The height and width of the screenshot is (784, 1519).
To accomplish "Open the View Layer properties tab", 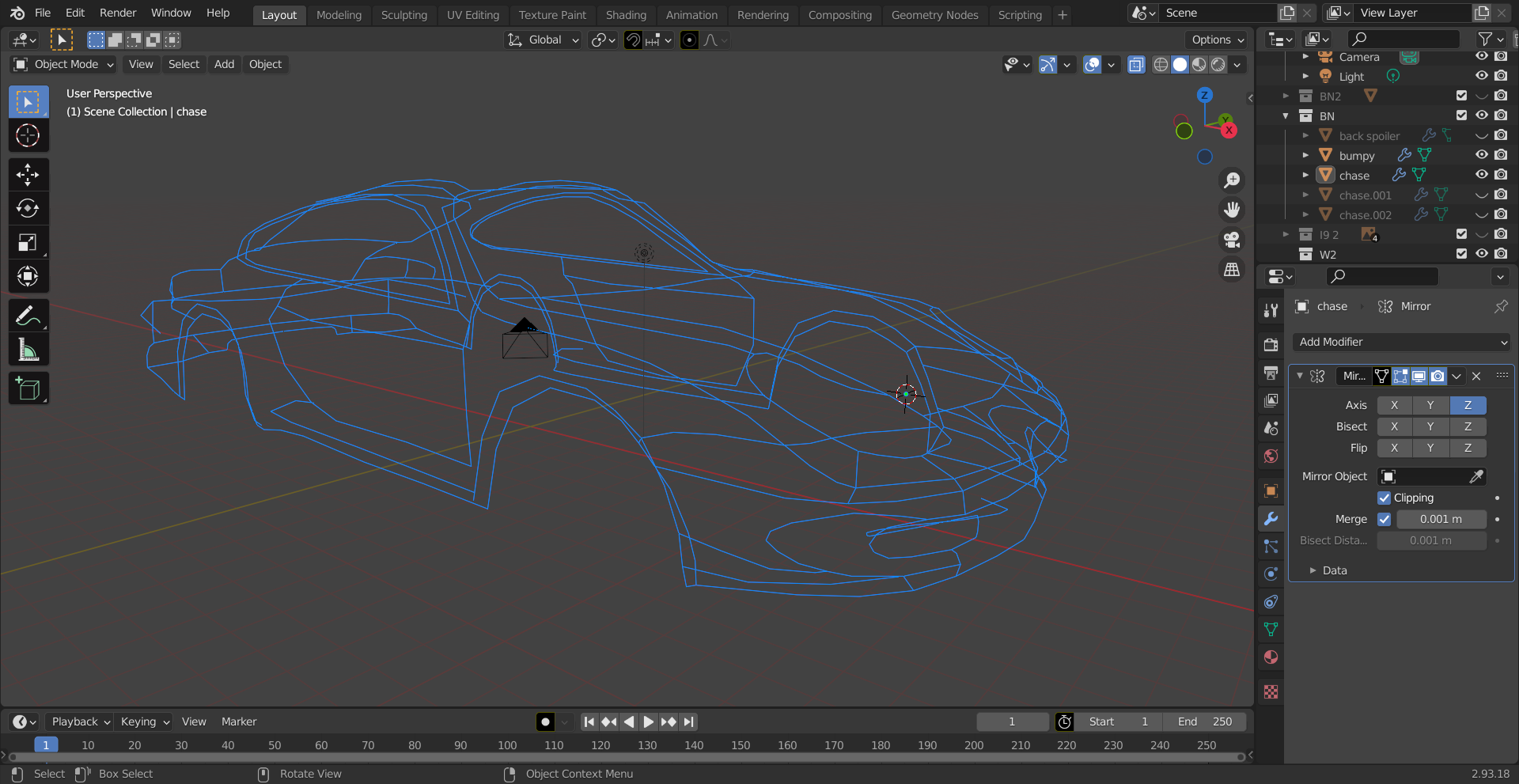I will (1271, 400).
